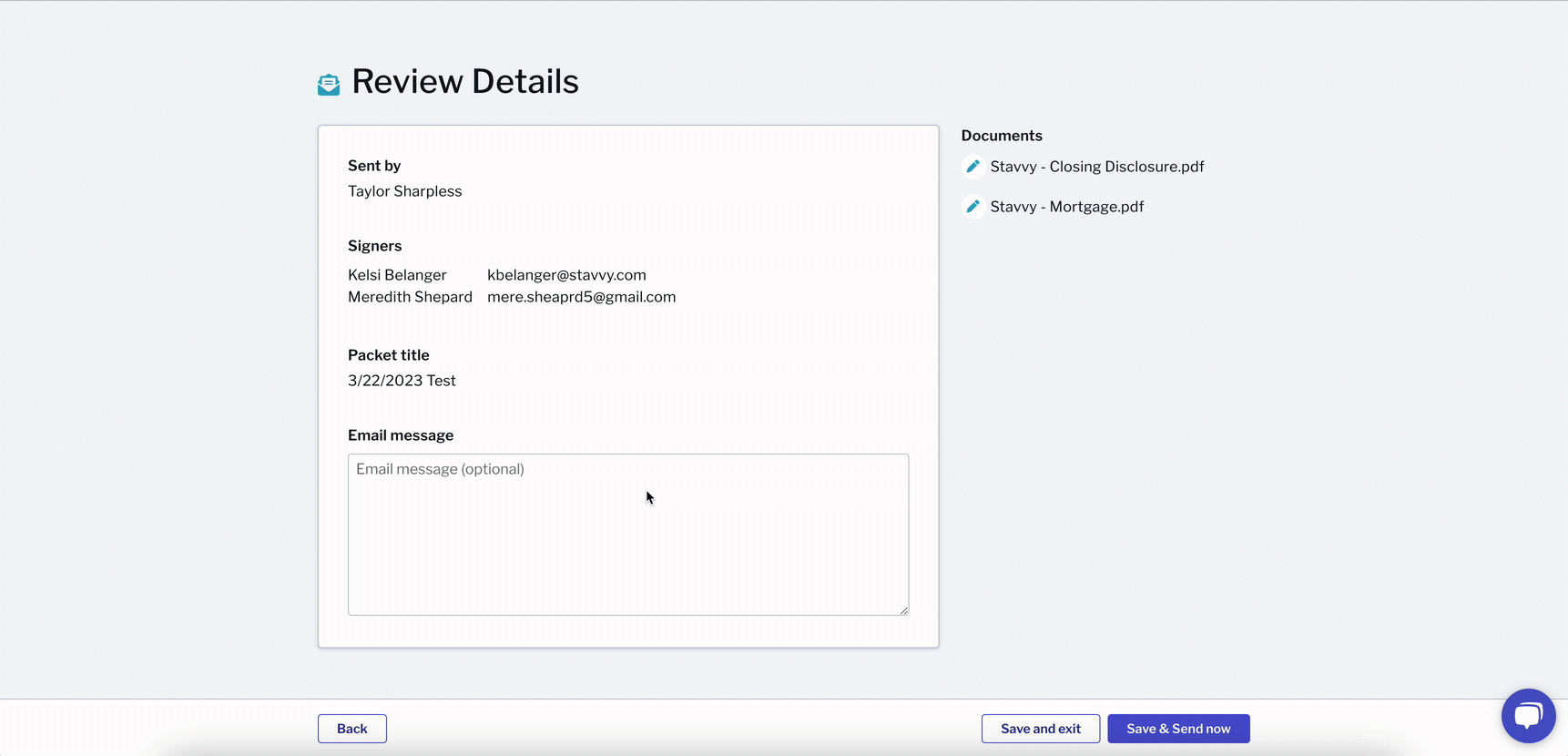Viewport: 1568px width, 756px height.
Task: Click the Review Details heading
Action: (x=465, y=81)
